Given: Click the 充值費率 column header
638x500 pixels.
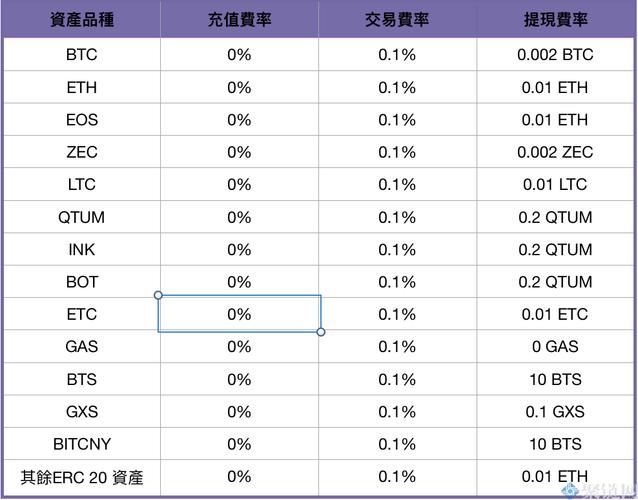Looking at the screenshot, I should click(x=239, y=19).
